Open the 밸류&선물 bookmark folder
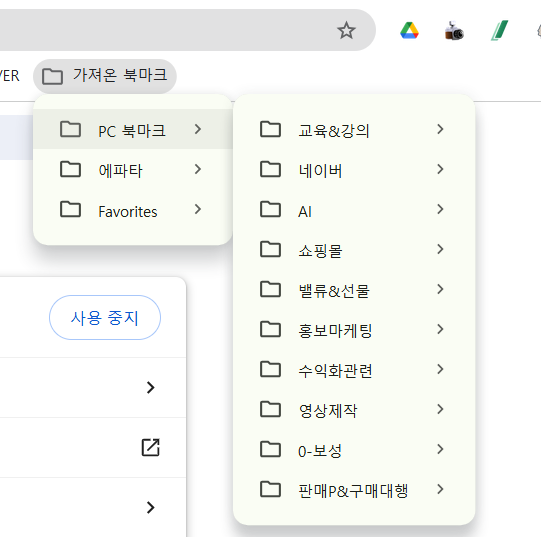 354,290
